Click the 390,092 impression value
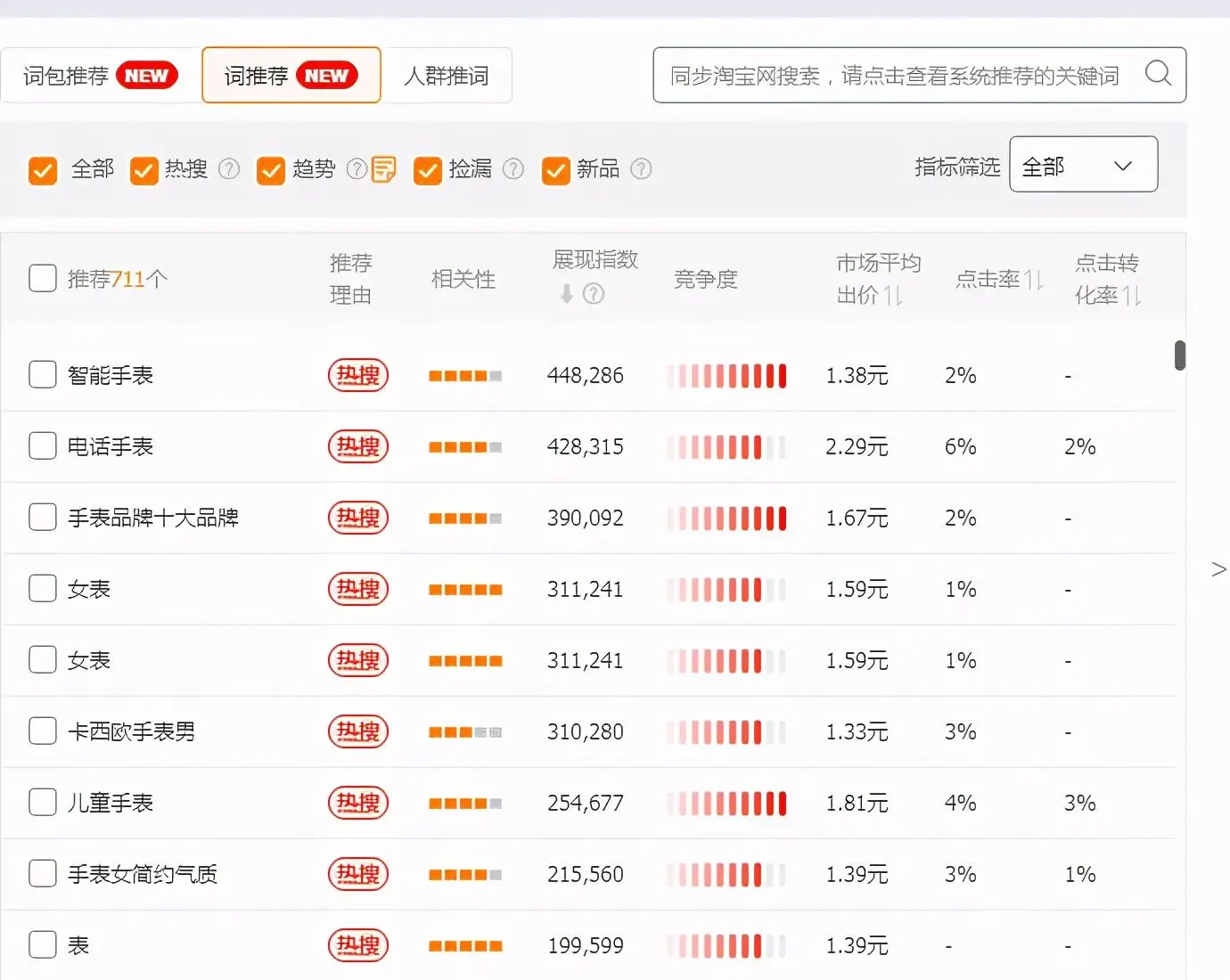Viewport: 1230px width, 980px height. (x=586, y=518)
